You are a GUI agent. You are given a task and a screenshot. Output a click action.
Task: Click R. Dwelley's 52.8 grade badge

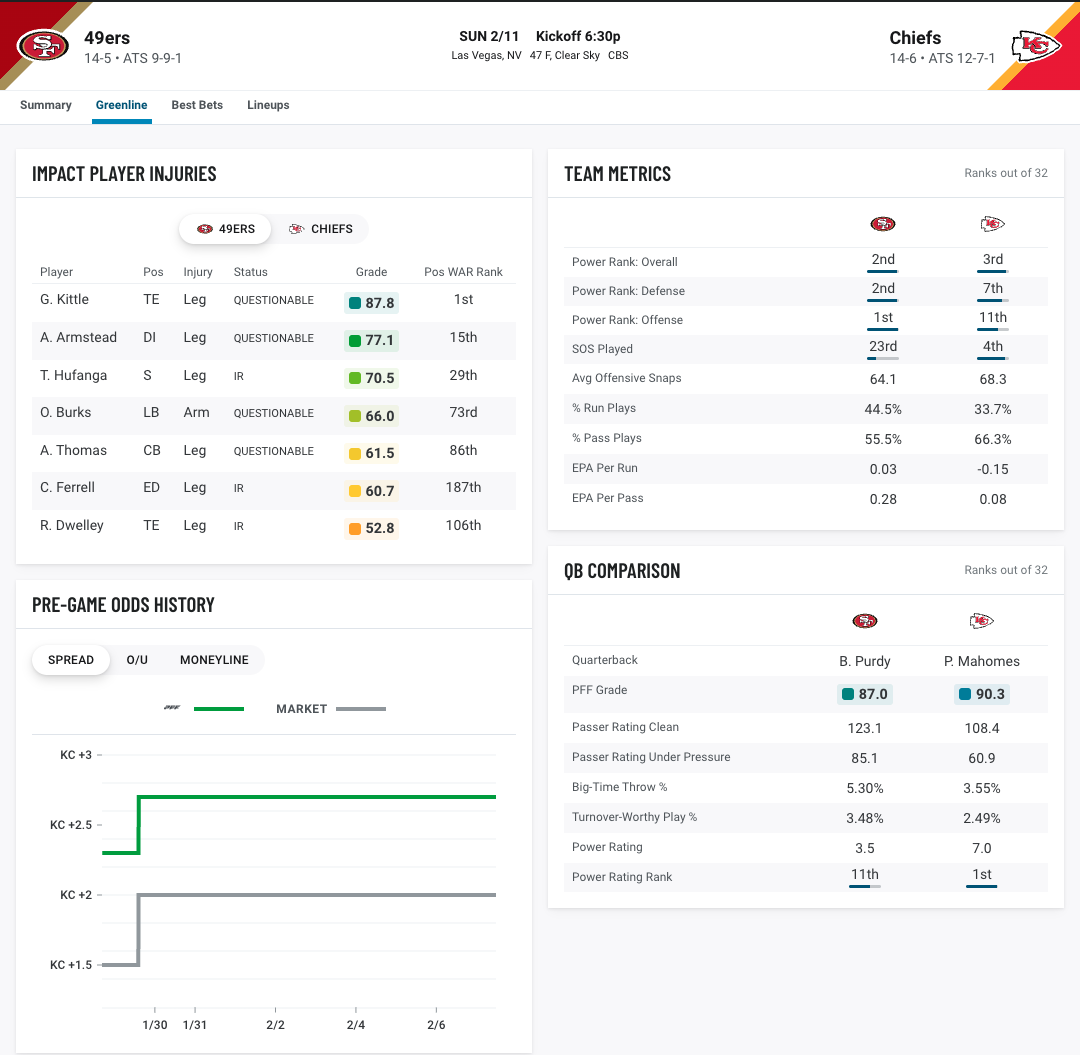pos(371,528)
